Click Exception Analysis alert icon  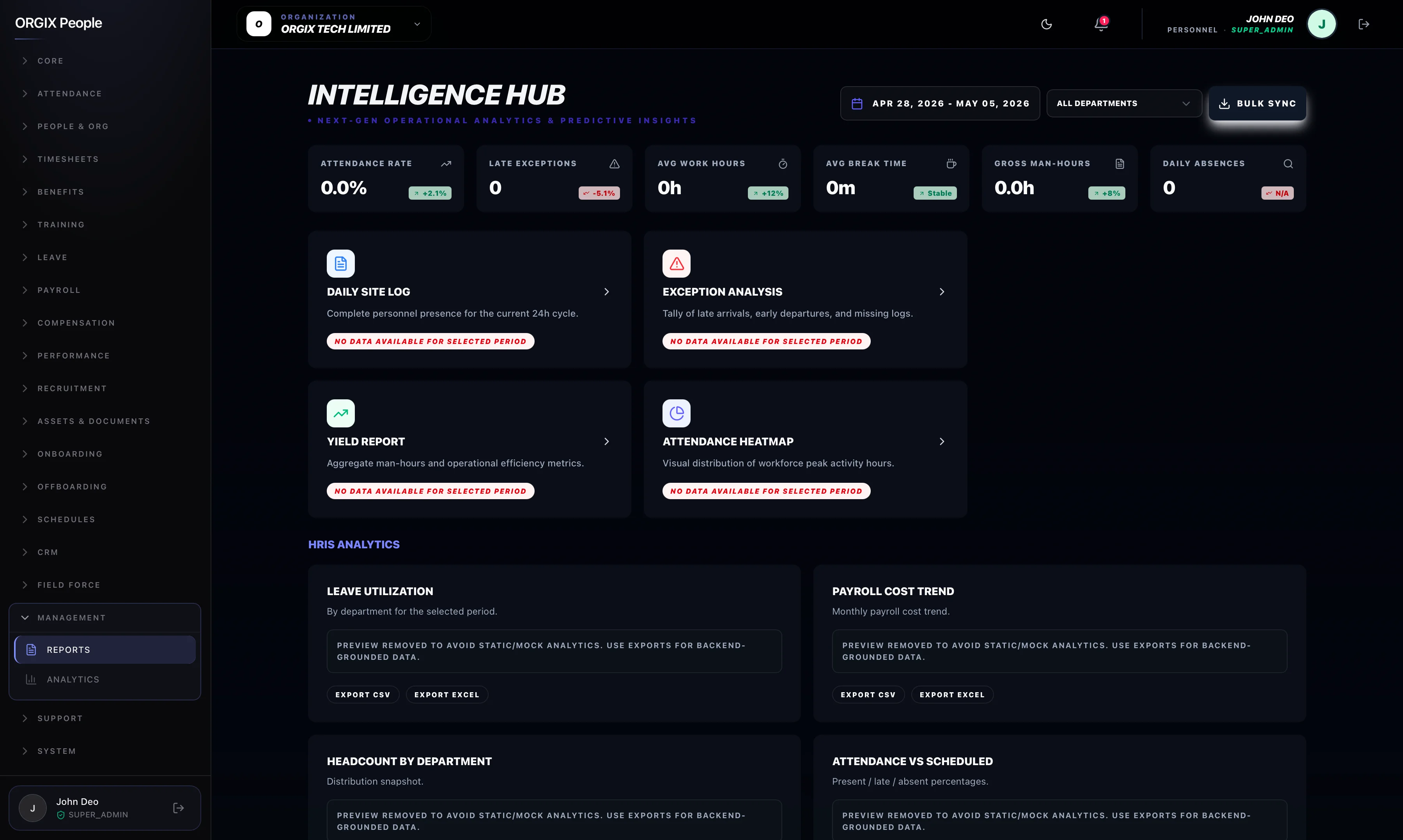[x=676, y=263]
